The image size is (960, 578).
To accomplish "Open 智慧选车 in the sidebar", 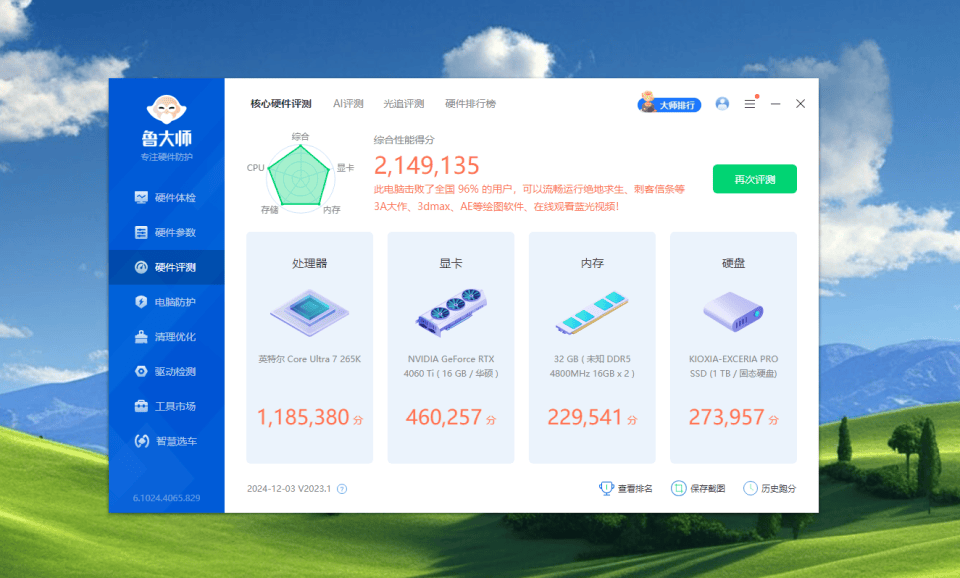I will (x=166, y=441).
